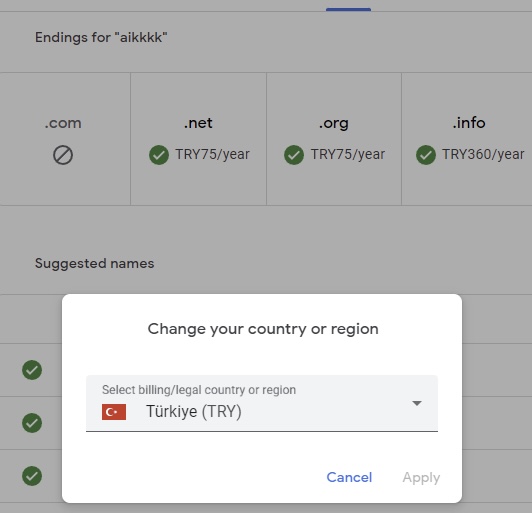Click the unavailable icon under .com
The image size is (532, 513).
coord(63,155)
